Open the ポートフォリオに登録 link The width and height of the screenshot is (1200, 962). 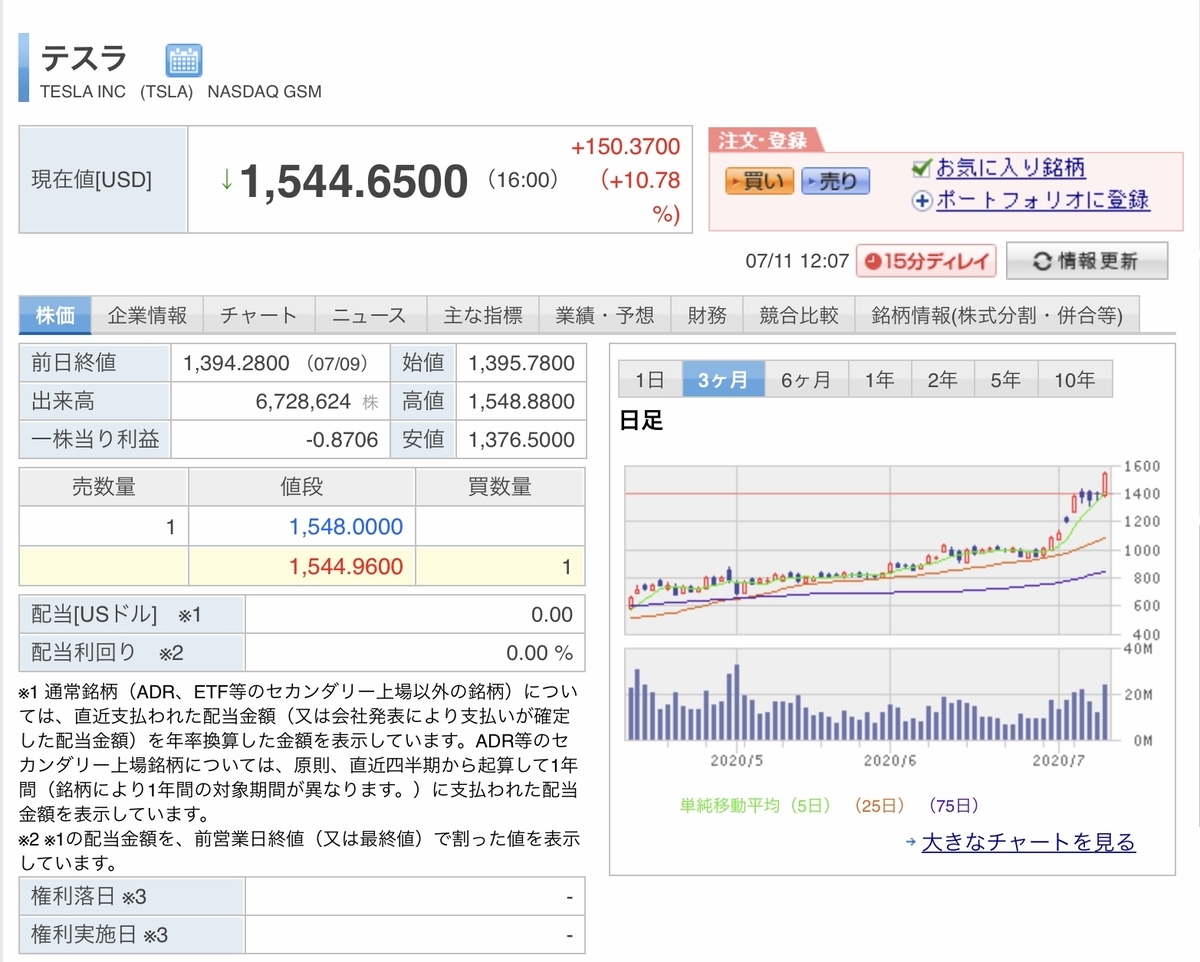click(x=1043, y=200)
